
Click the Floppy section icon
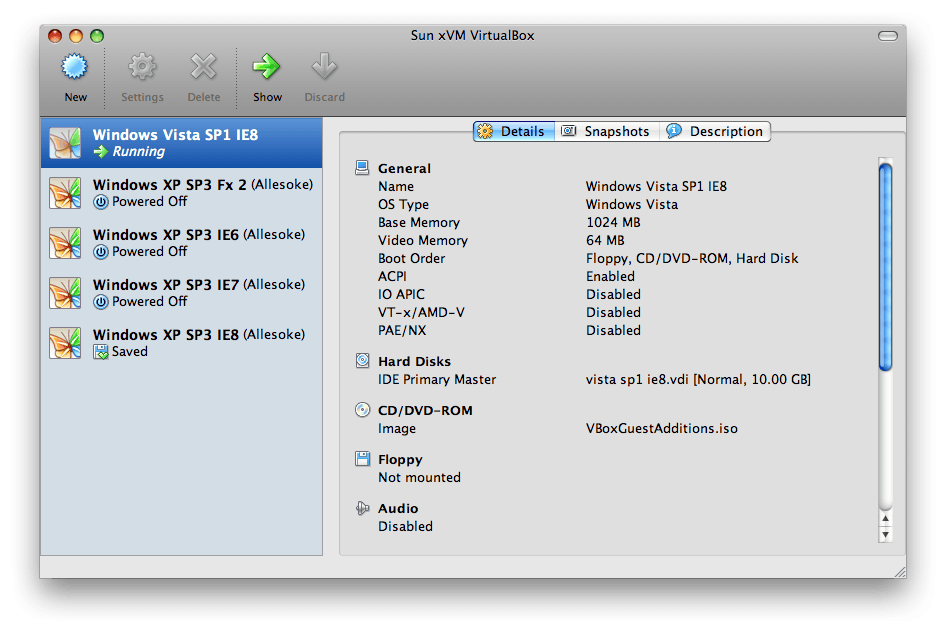pyautogui.click(x=362, y=458)
